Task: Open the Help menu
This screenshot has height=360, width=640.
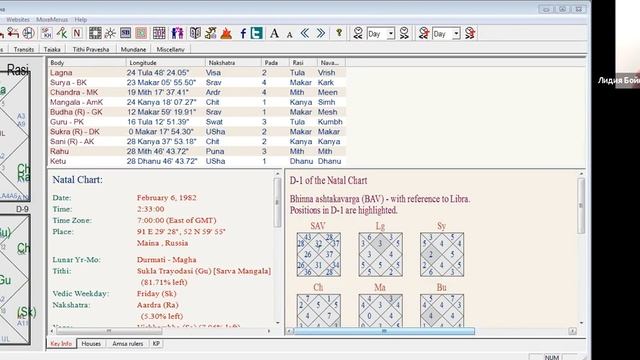Action: [80, 20]
